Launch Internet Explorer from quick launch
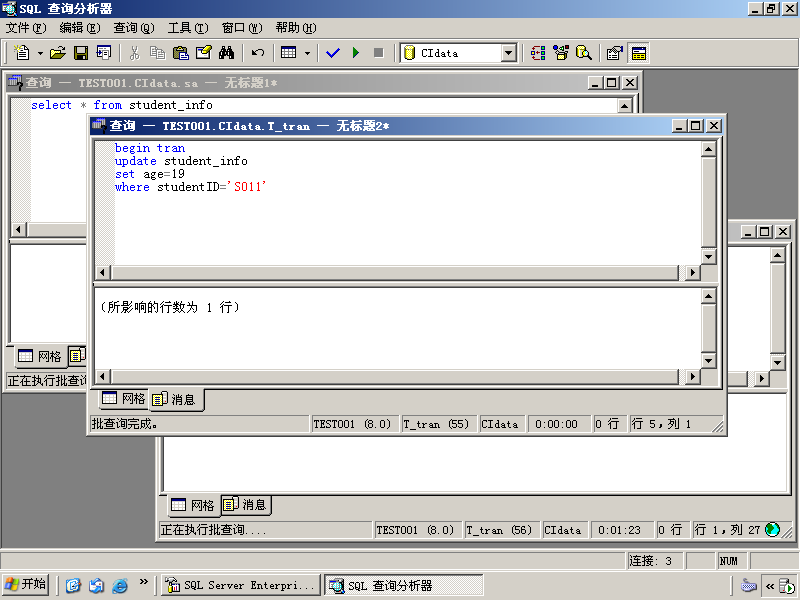This screenshot has width=800, height=600. click(120, 585)
